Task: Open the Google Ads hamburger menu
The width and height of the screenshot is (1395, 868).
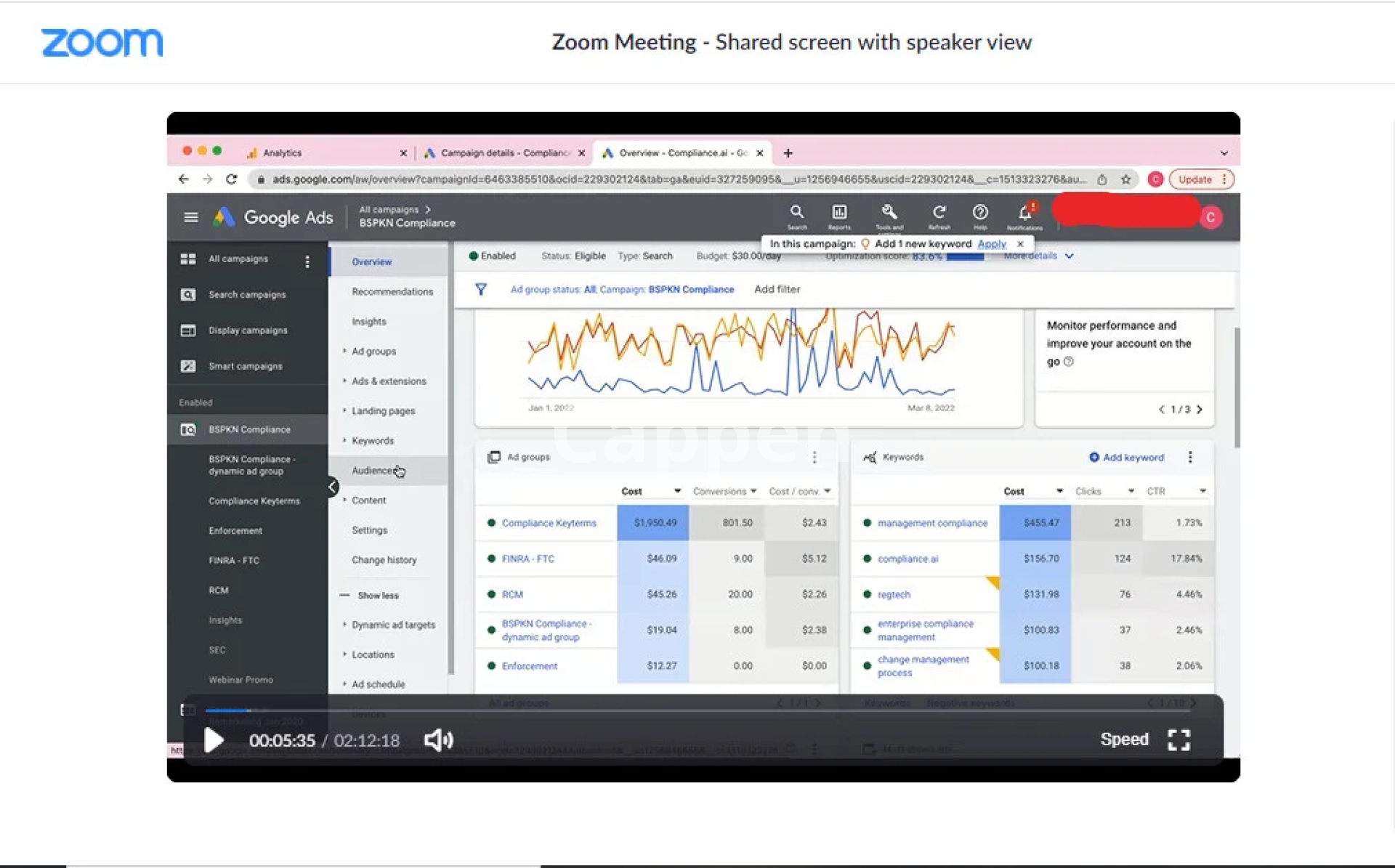Action: 191,217
